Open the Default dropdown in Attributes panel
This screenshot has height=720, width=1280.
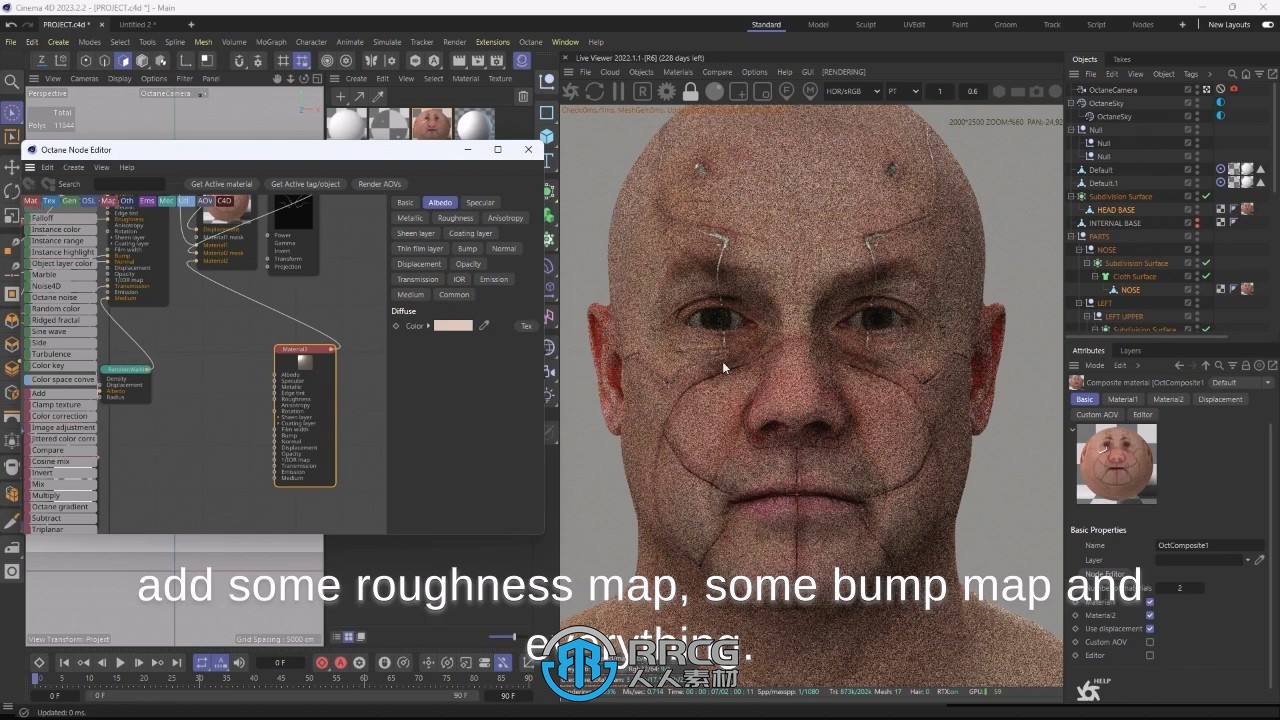click(1241, 383)
